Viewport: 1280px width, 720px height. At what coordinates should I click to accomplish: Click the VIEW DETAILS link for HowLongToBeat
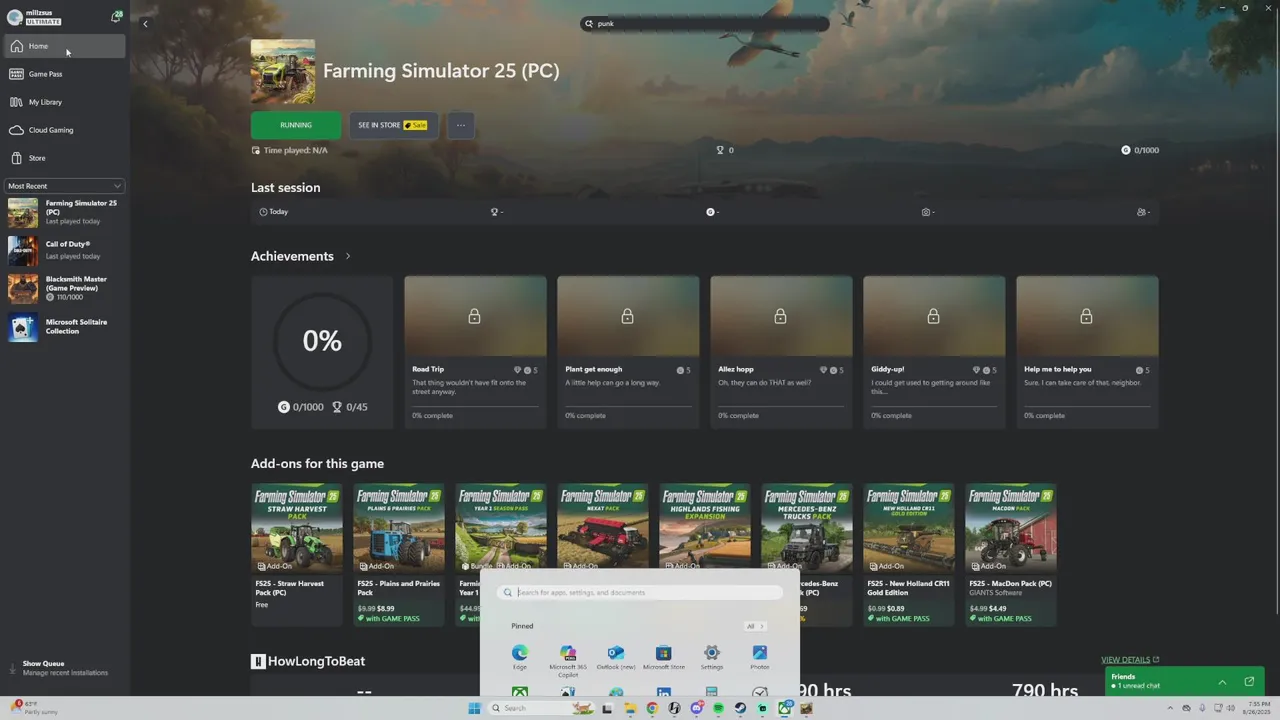click(x=1130, y=660)
